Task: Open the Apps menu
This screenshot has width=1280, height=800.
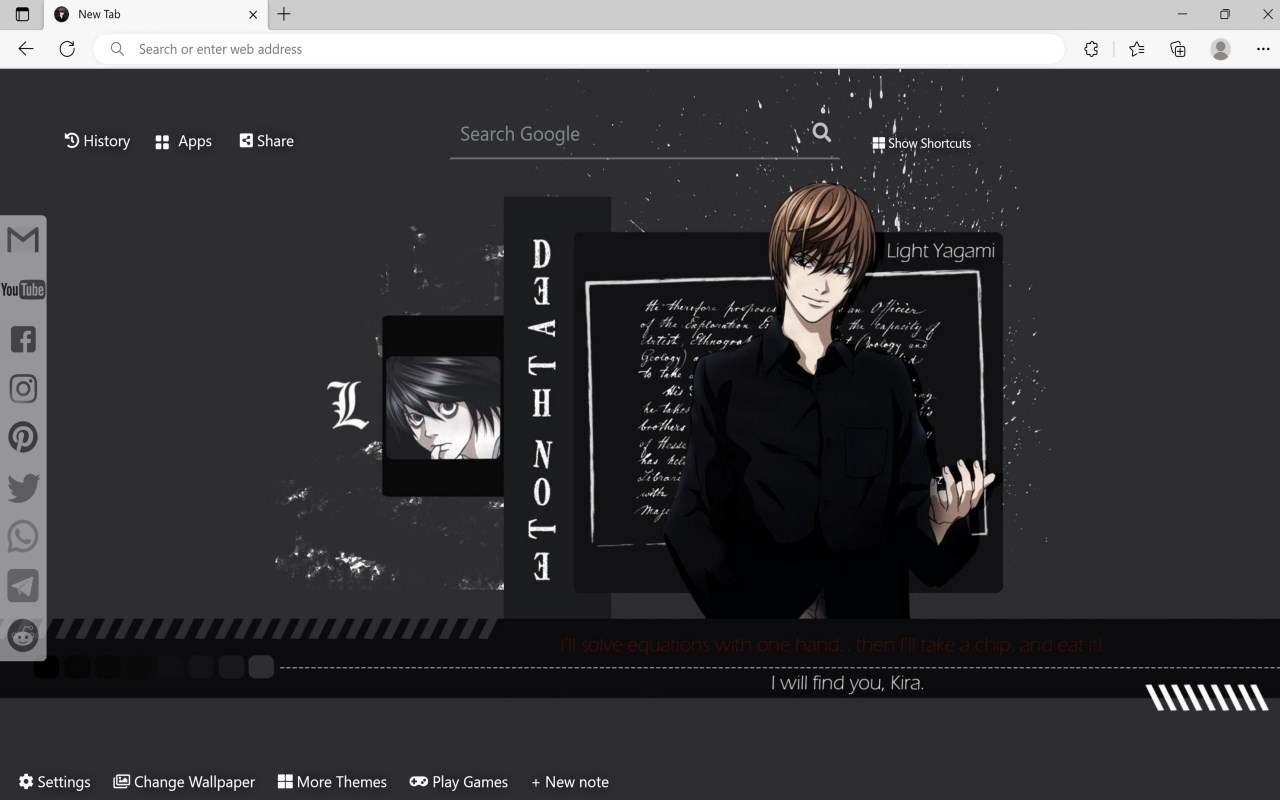Action: [x=183, y=142]
